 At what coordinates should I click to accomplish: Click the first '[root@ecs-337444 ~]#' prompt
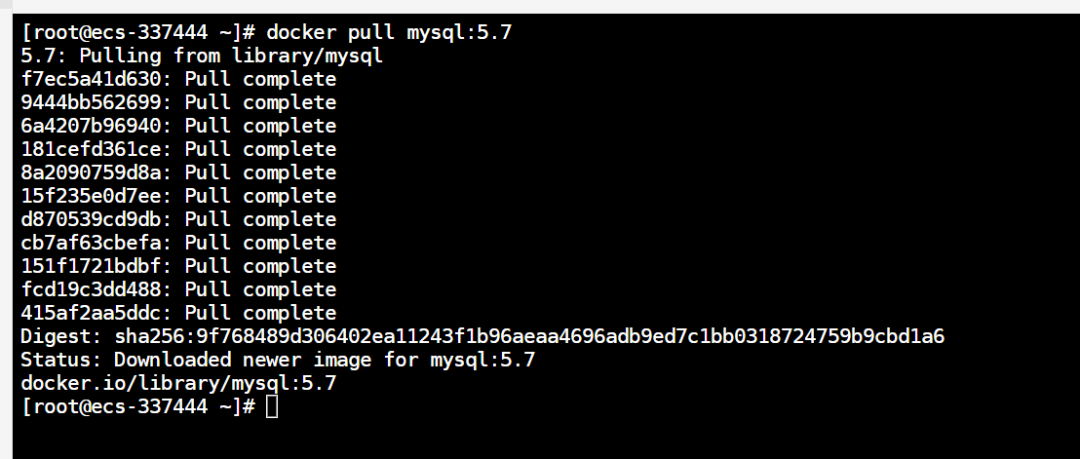coord(138,32)
